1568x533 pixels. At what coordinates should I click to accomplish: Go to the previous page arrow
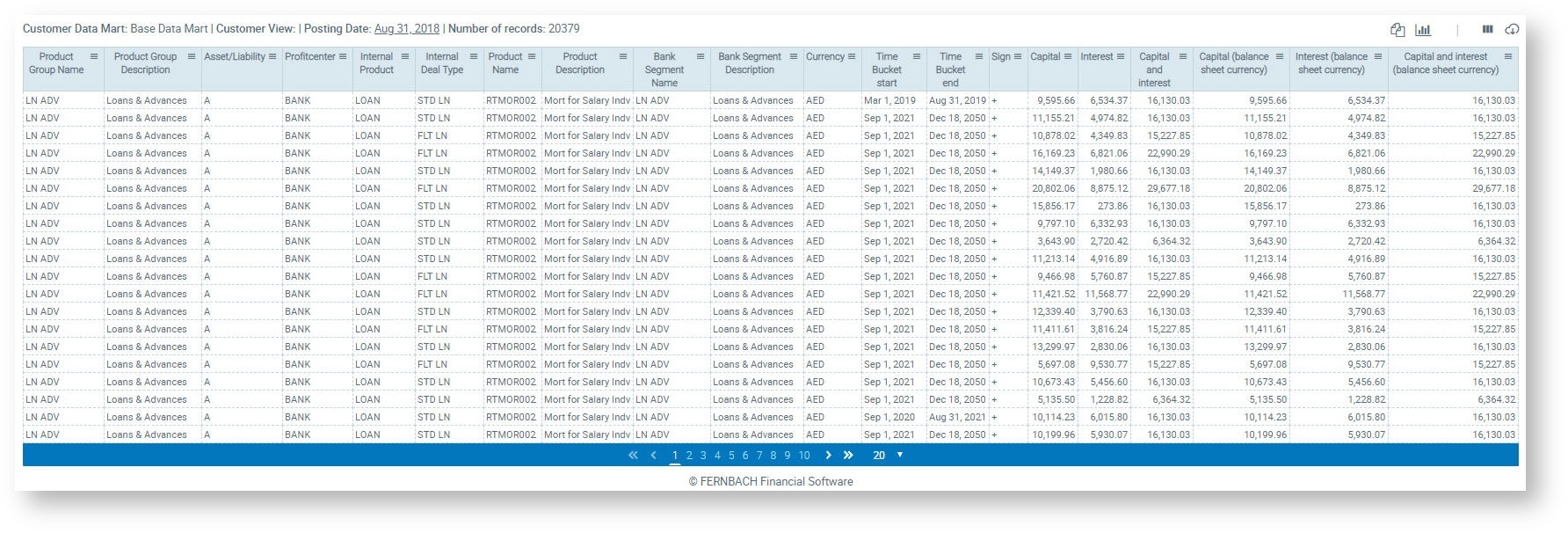pyautogui.click(x=653, y=456)
